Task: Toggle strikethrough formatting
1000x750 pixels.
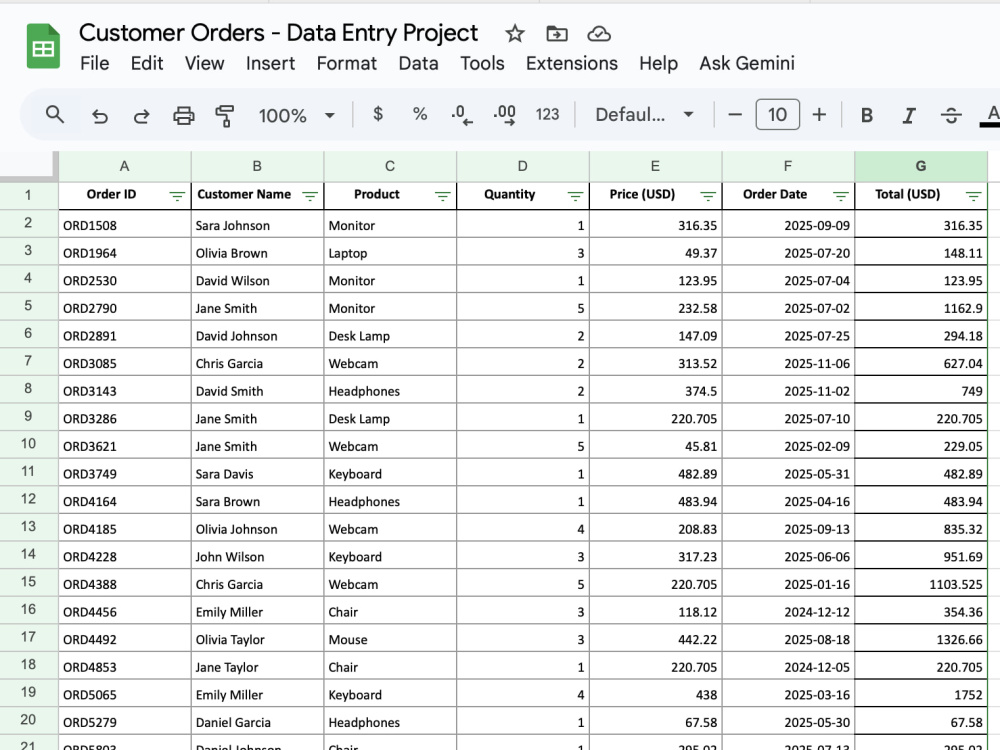Action: point(951,115)
